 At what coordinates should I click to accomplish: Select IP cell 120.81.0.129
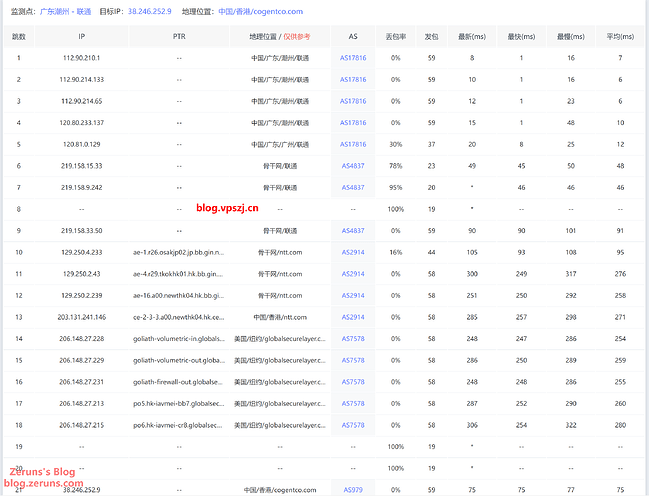82,144
